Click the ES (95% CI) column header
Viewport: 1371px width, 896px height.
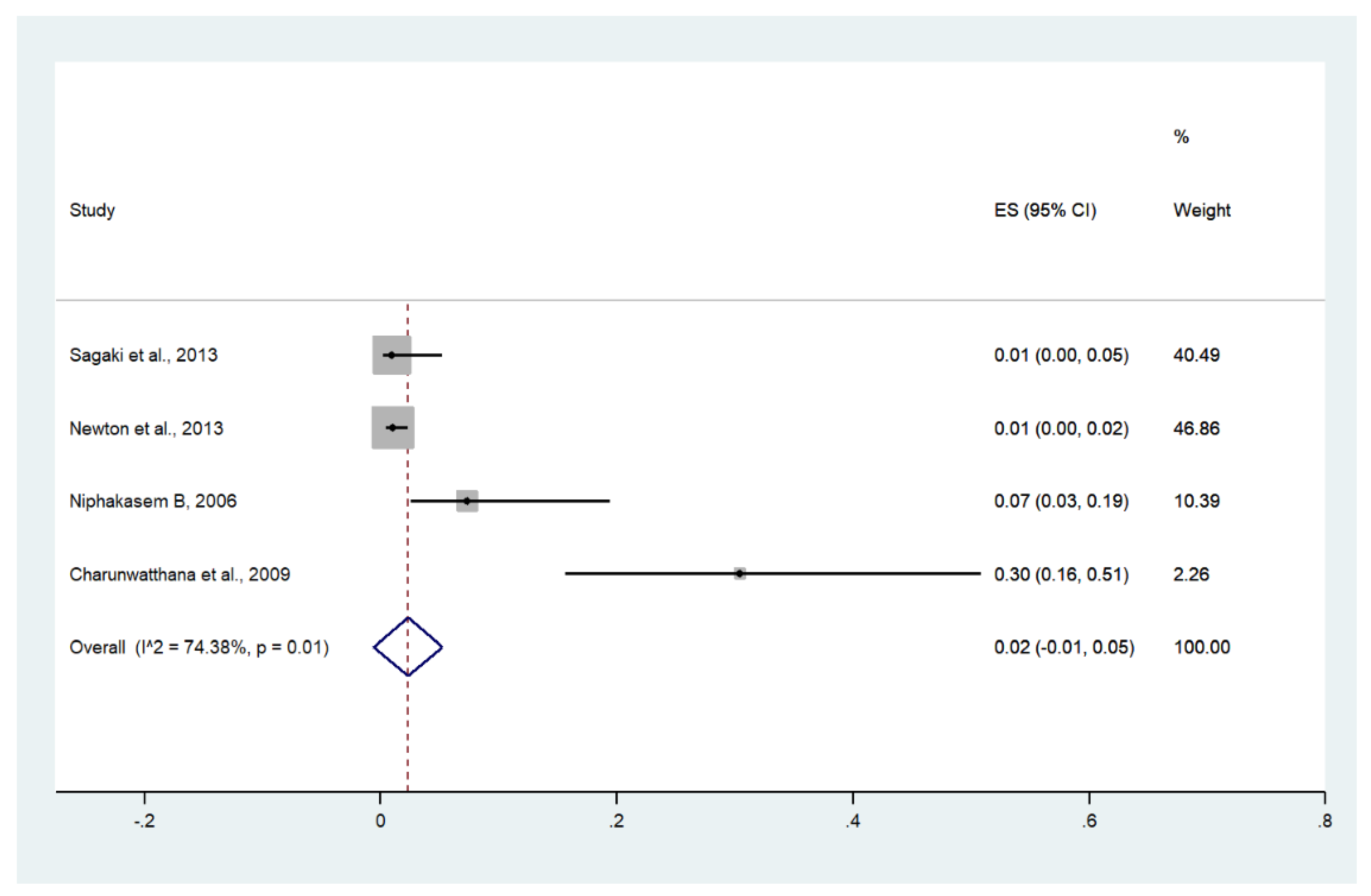pos(1045,210)
